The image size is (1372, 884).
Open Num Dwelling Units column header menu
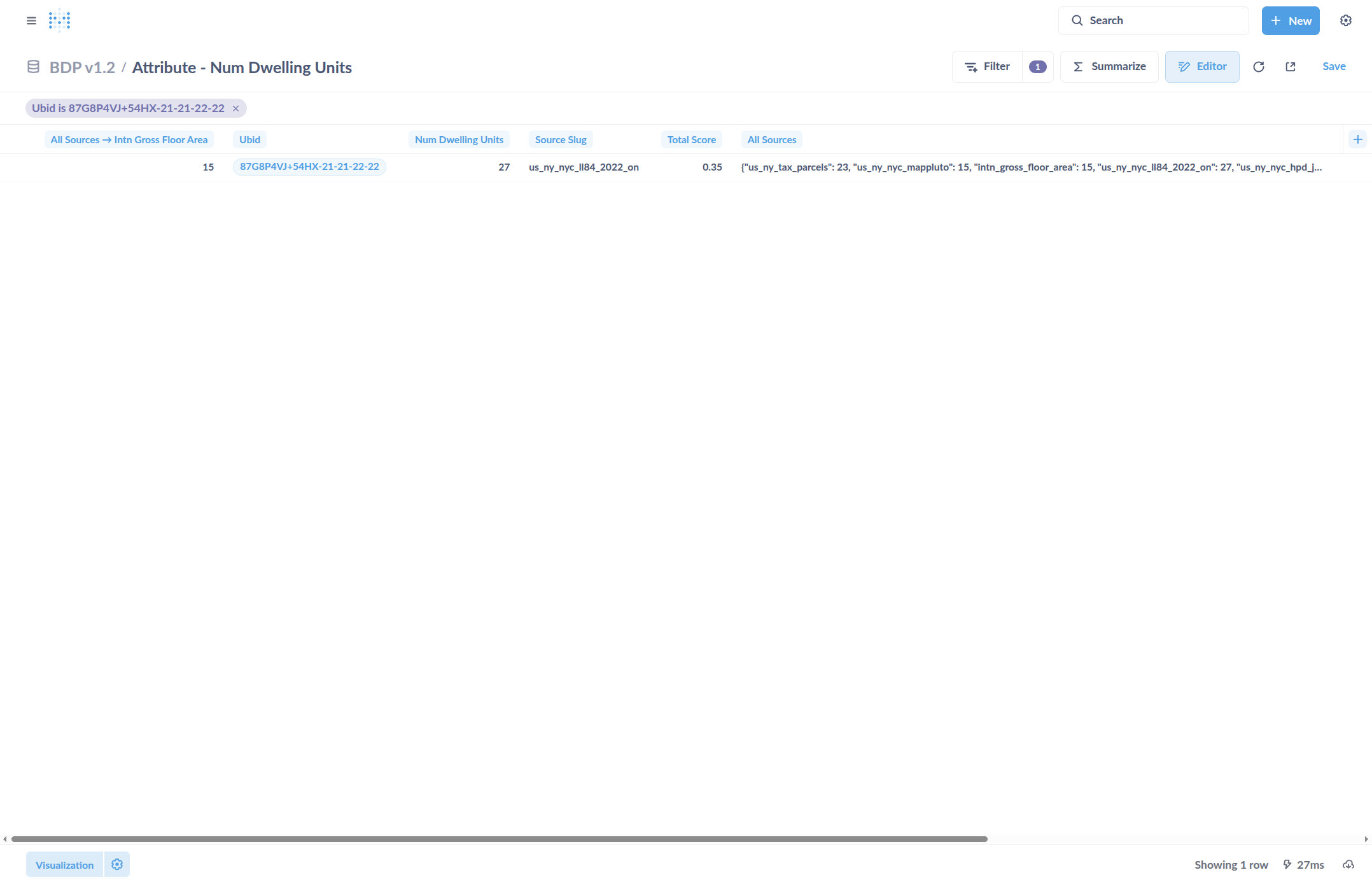458,139
